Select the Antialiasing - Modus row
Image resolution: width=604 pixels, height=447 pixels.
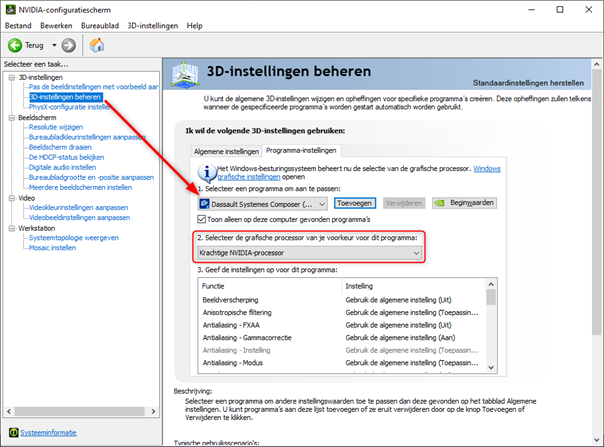coord(342,363)
